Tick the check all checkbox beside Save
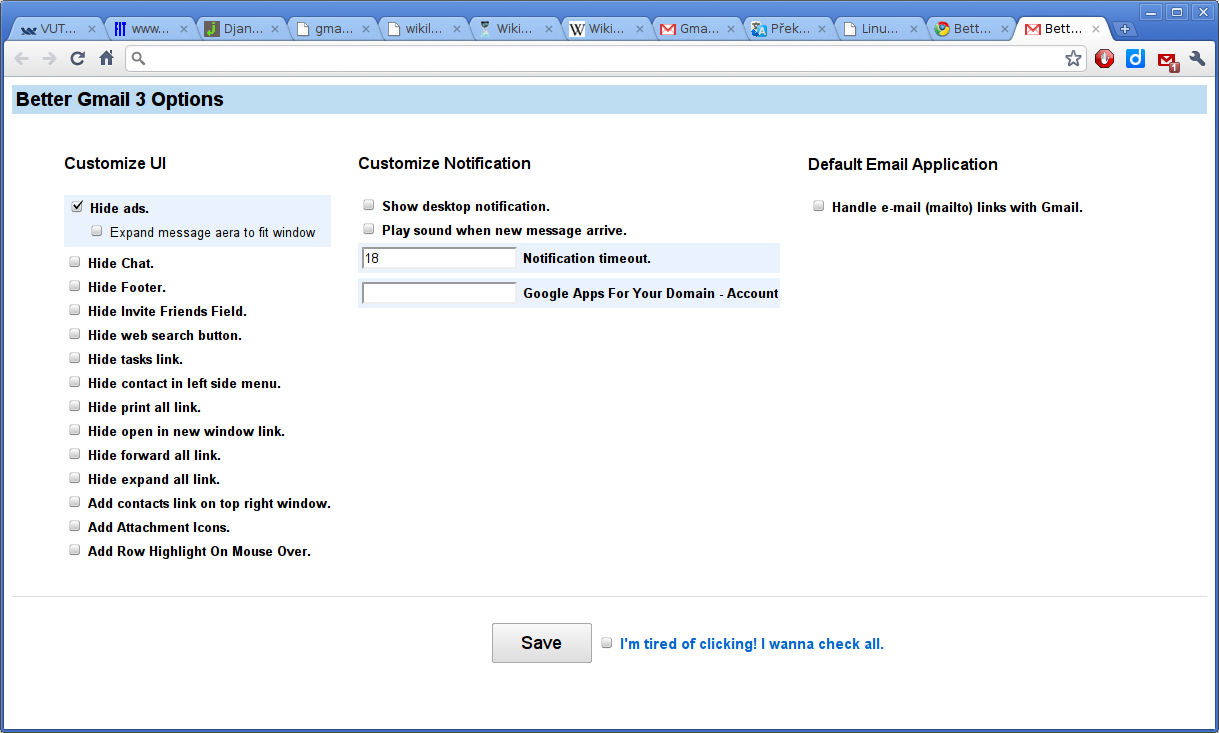The width and height of the screenshot is (1219, 733). (x=607, y=643)
